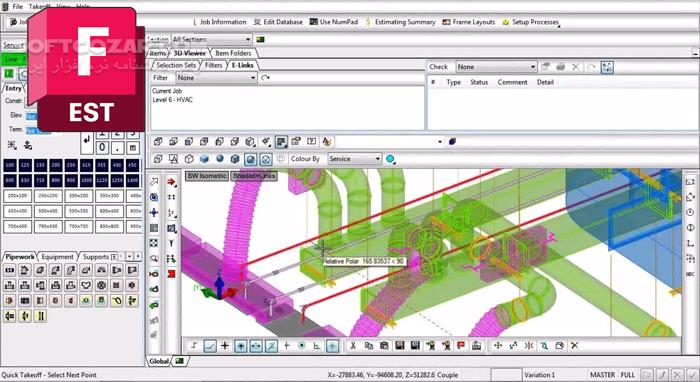Choose the 500x500 rectangular size
This screenshot has width=700, height=382.
pyautogui.click(x=79, y=211)
